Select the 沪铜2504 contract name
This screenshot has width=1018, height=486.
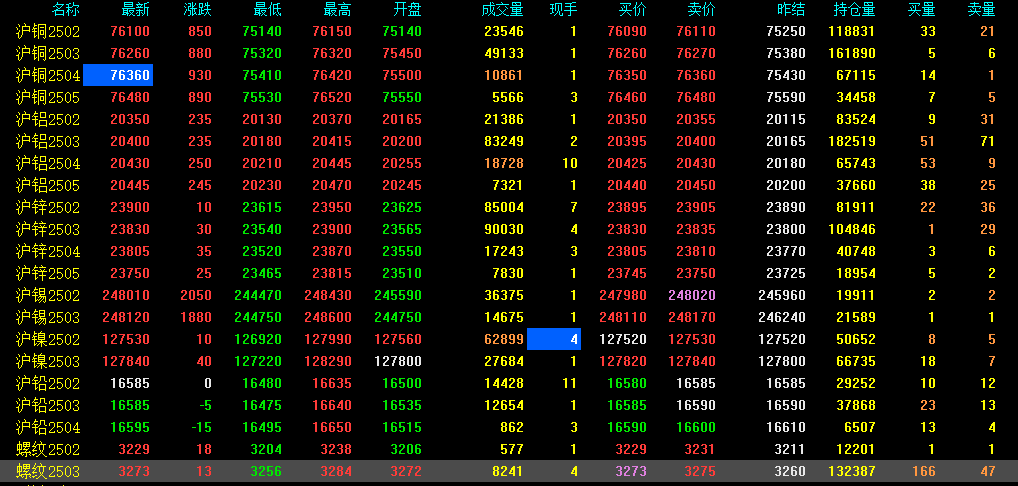tap(47, 75)
